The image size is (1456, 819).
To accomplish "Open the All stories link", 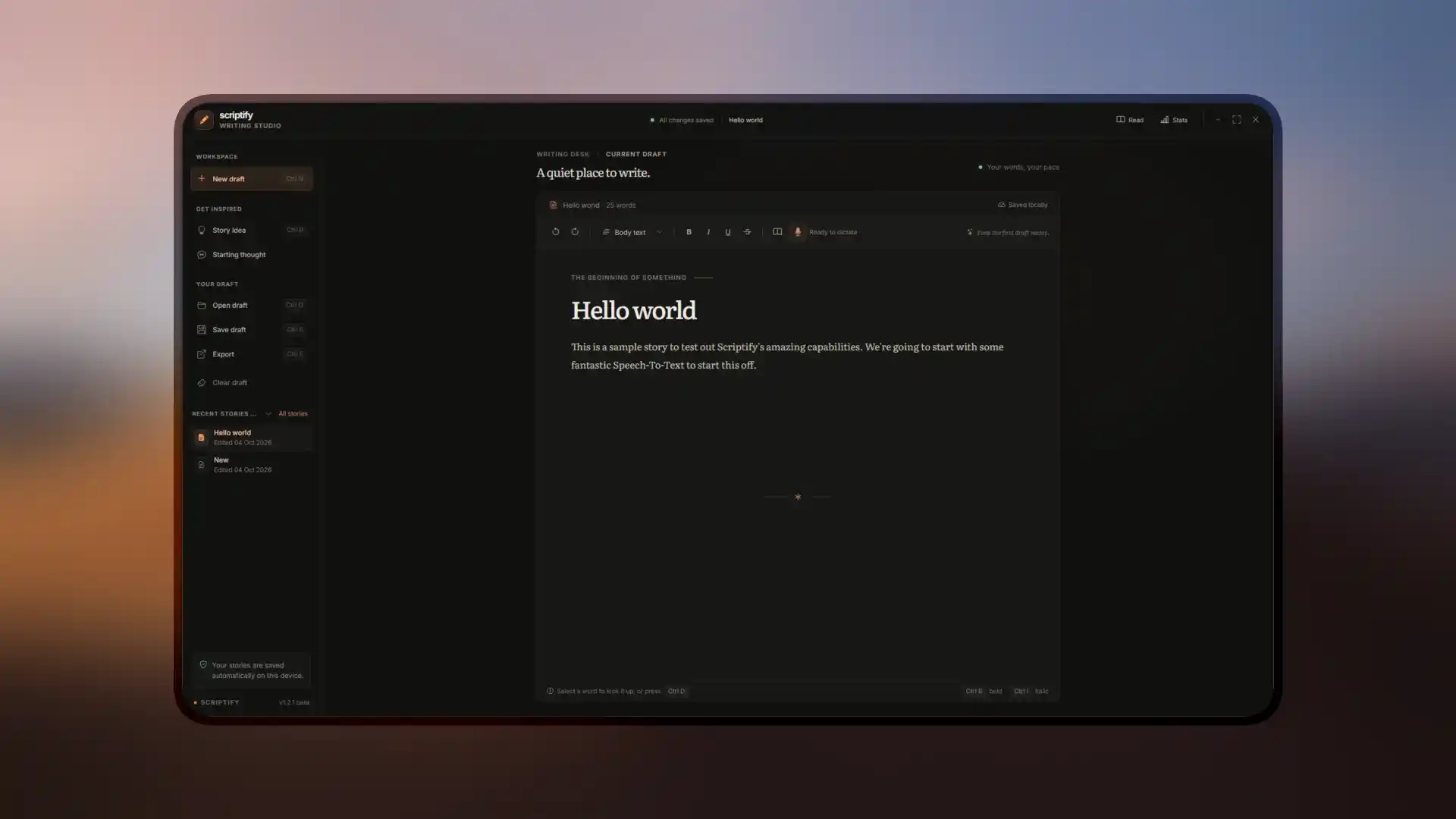I will pyautogui.click(x=293, y=414).
